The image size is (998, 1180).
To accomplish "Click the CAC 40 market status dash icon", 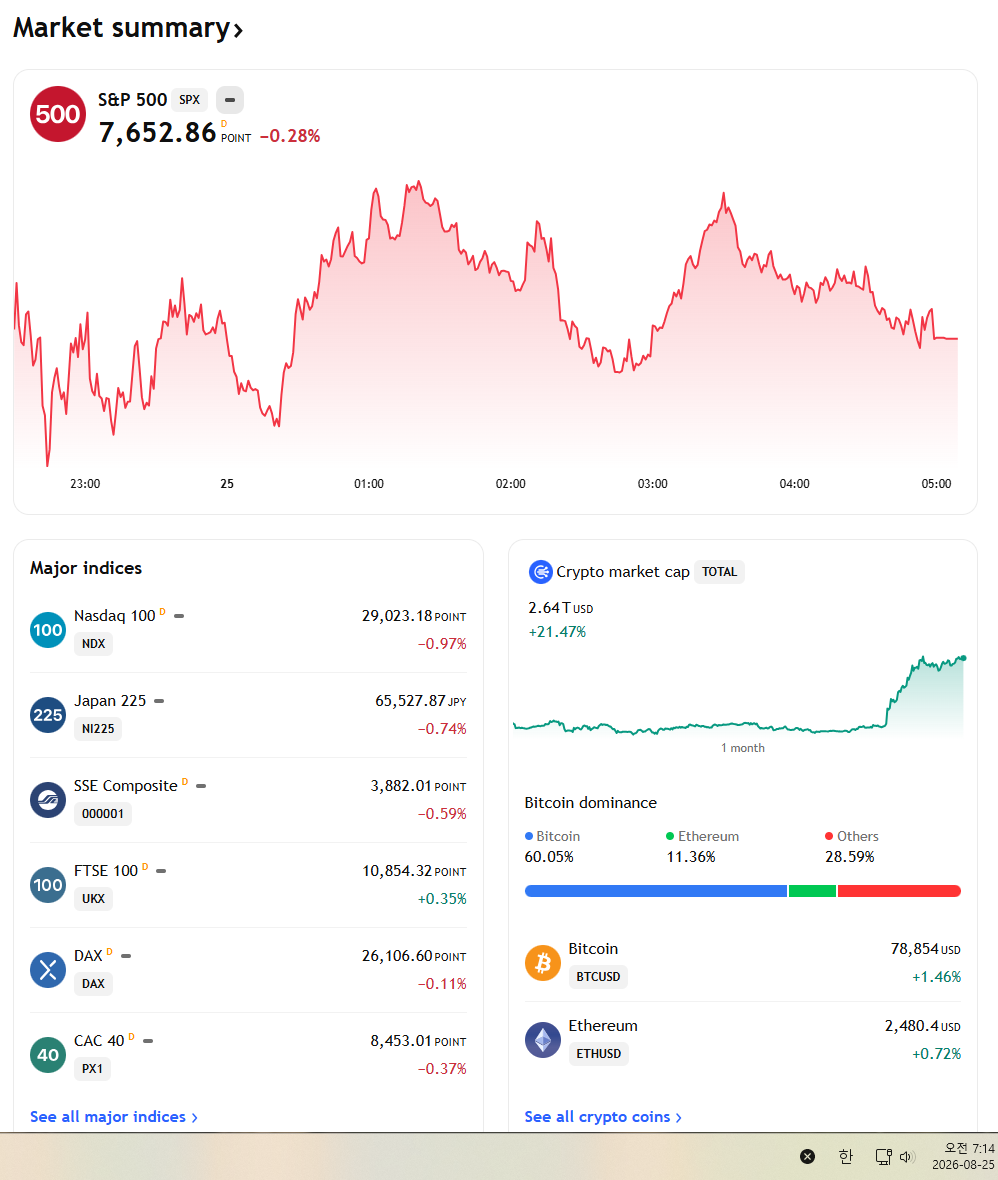I will click(148, 1041).
